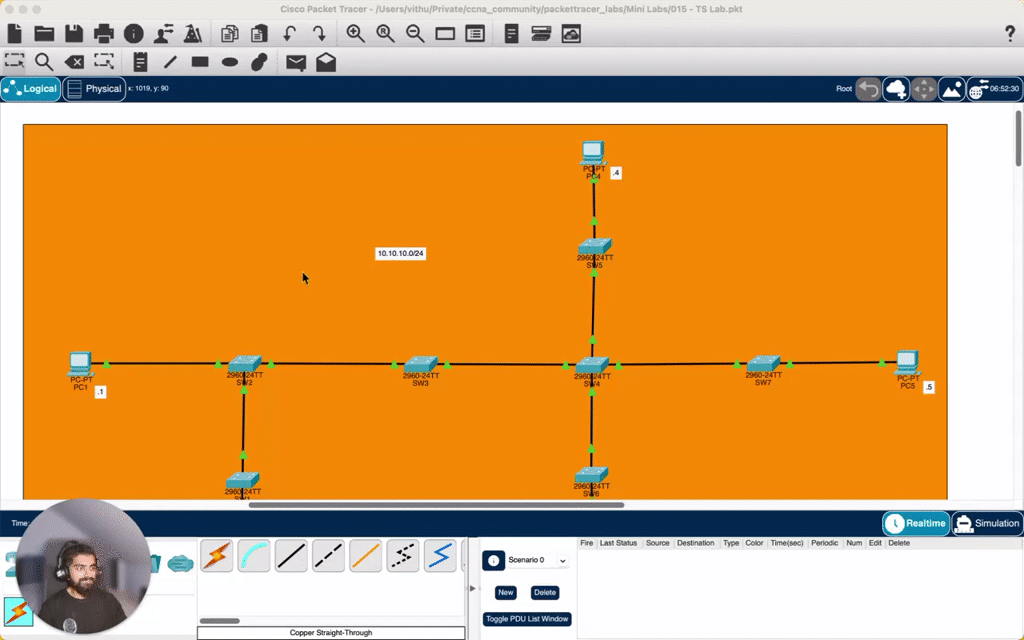Switch to Simulation mode
Viewport: 1024px width, 640px height.
(987, 523)
